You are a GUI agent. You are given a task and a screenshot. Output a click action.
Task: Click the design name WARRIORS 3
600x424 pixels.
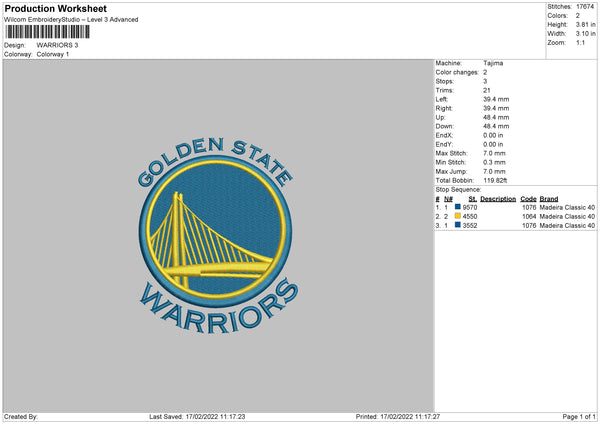[57, 45]
